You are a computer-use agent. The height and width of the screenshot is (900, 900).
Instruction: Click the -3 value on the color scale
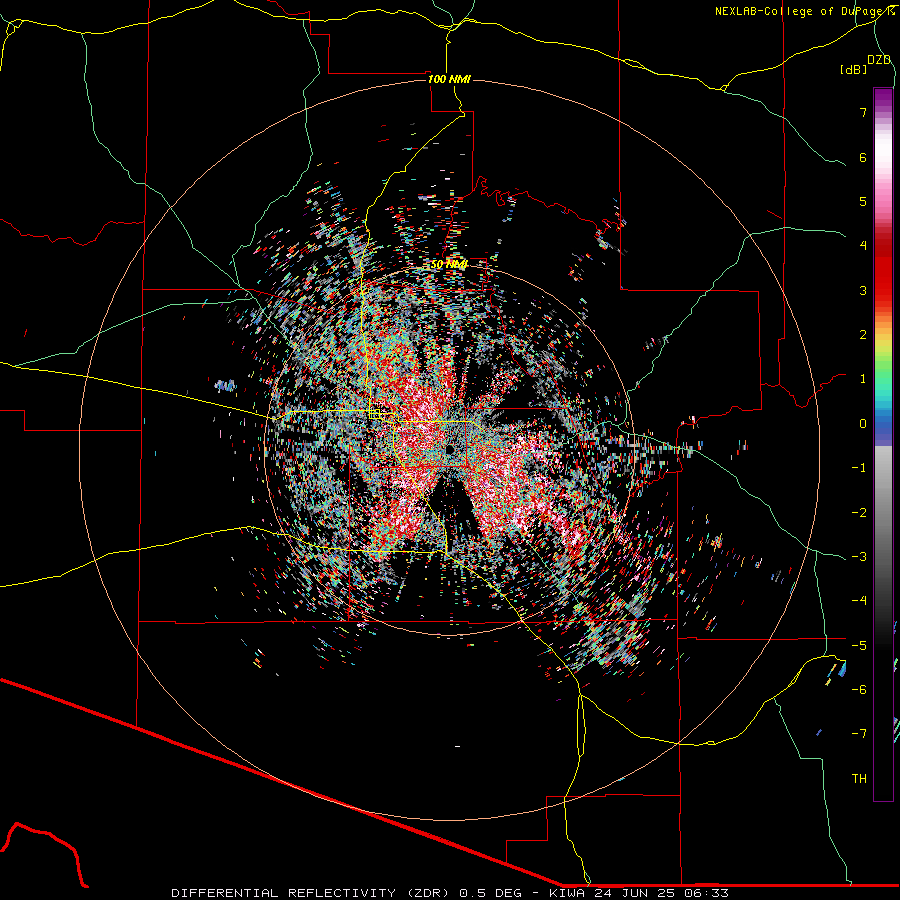coord(859,557)
